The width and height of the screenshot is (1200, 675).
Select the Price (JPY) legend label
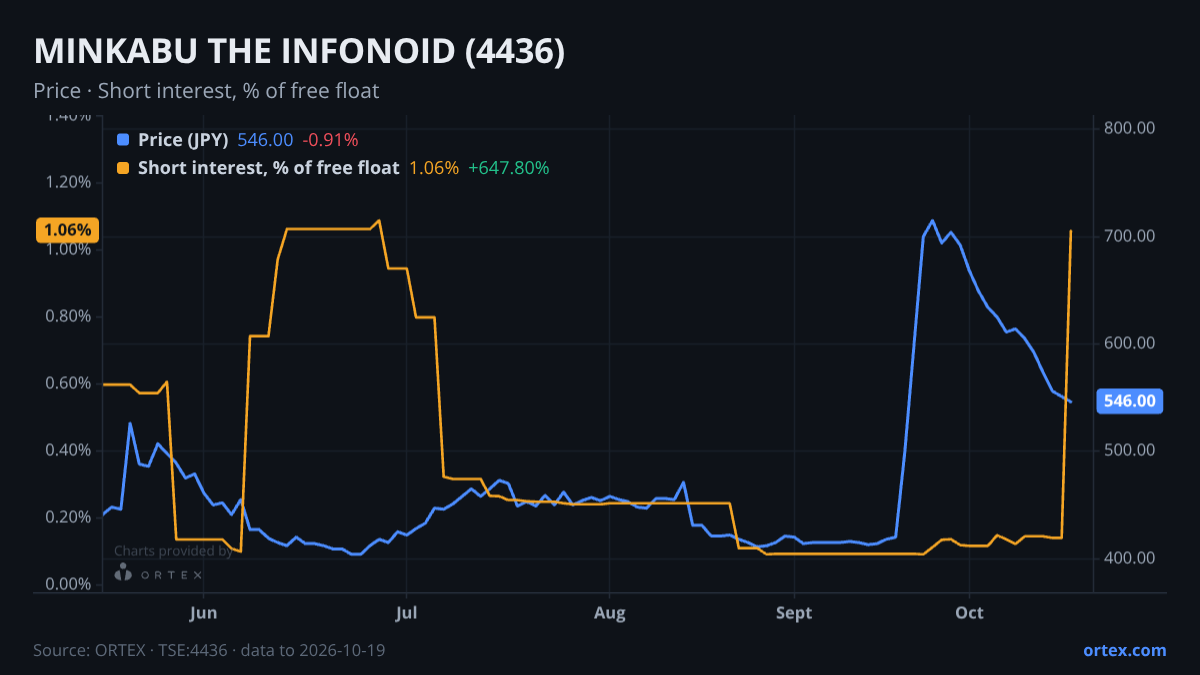tap(183, 140)
